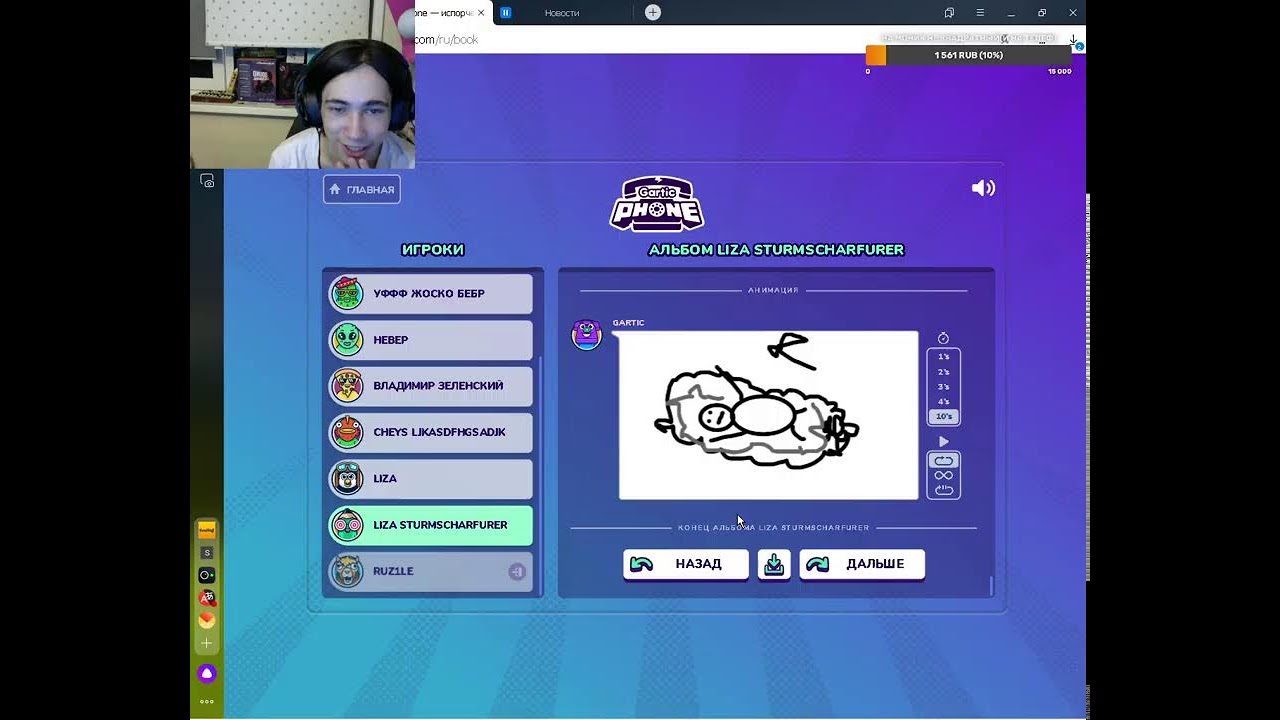The image size is (1280, 720).
Task: Click the exit icon beside RUZ1LE
Action: (517, 572)
